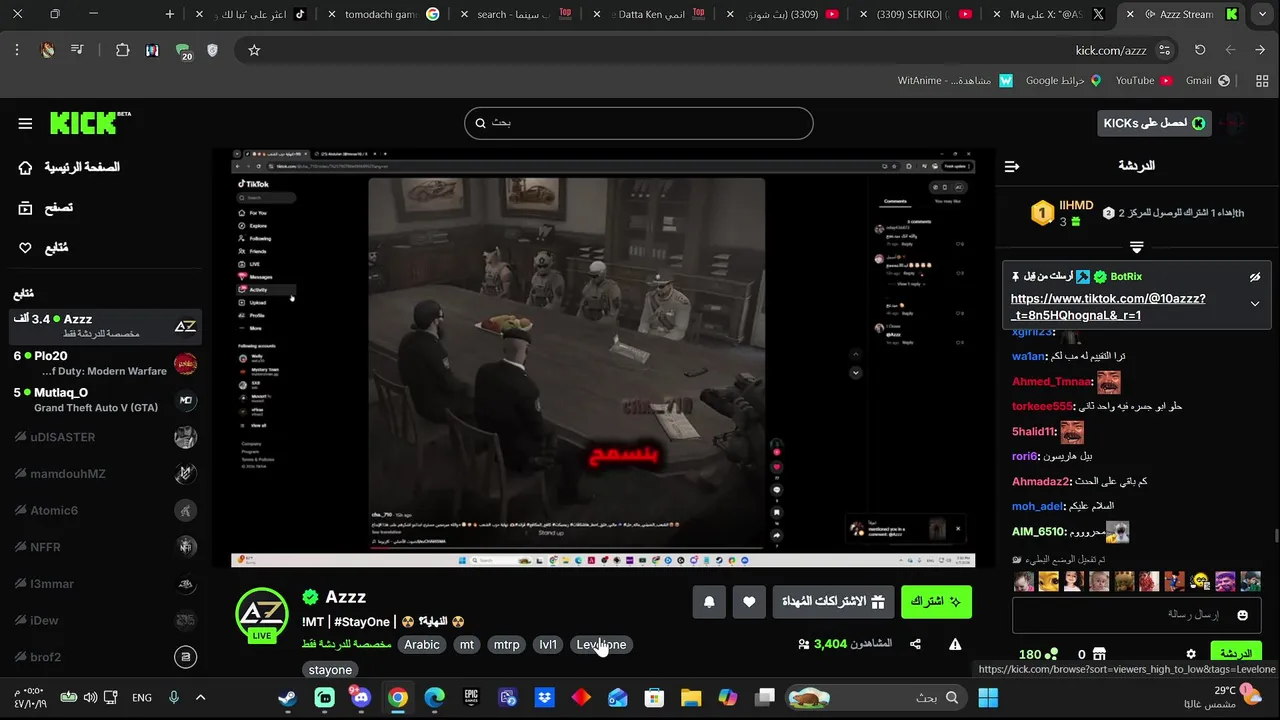The height and width of the screenshot is (720, 1280).
Task: Open the emoji picker in chat box
Action: pos(1243,615)
